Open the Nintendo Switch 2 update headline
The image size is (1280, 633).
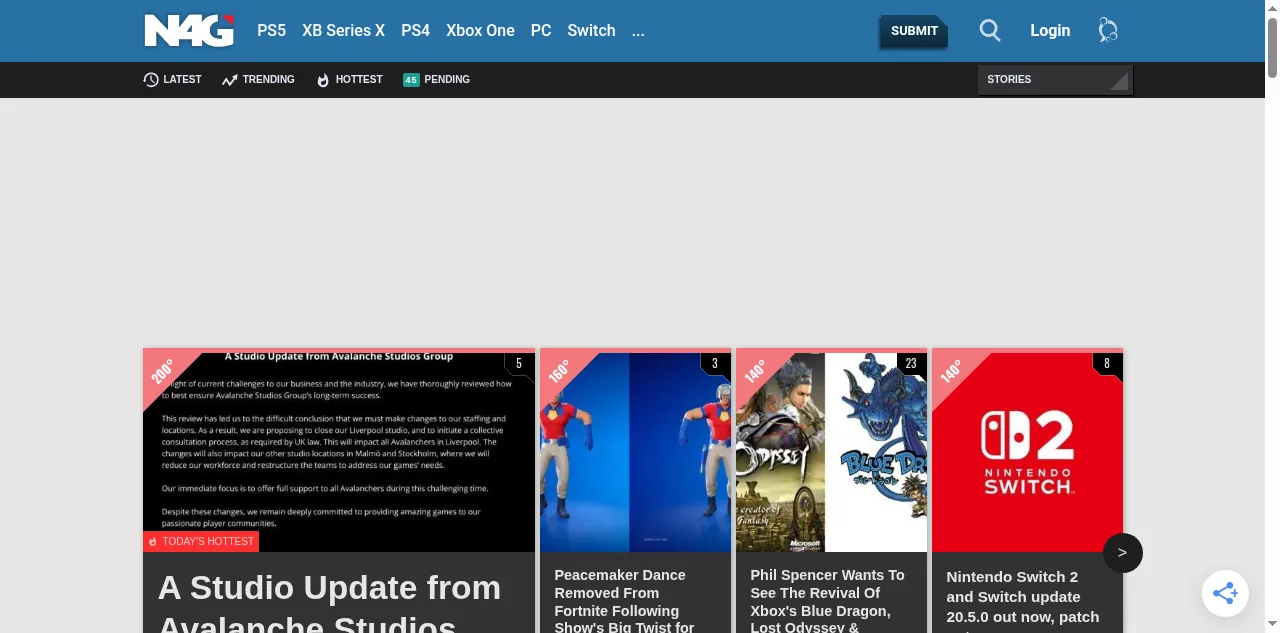click(x=1023, y=600)
